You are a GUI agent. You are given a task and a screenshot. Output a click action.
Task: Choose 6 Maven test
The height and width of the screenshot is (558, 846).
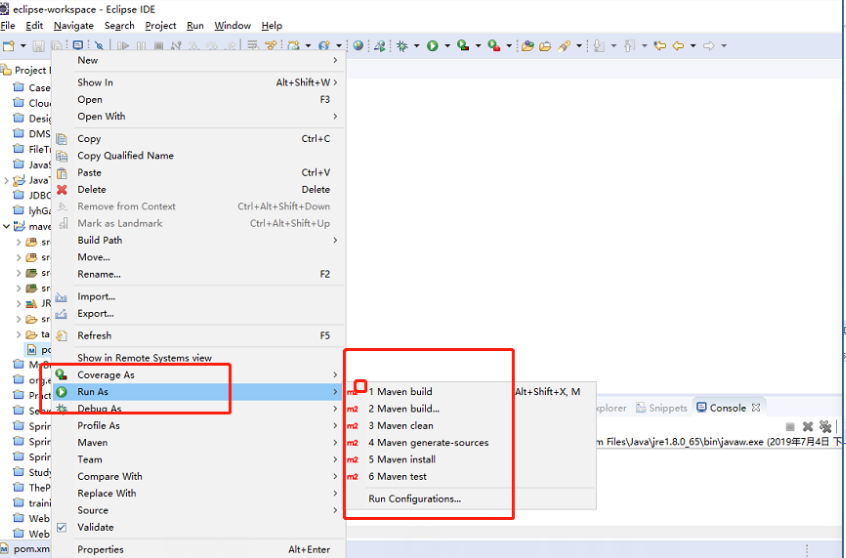(470, 477)
